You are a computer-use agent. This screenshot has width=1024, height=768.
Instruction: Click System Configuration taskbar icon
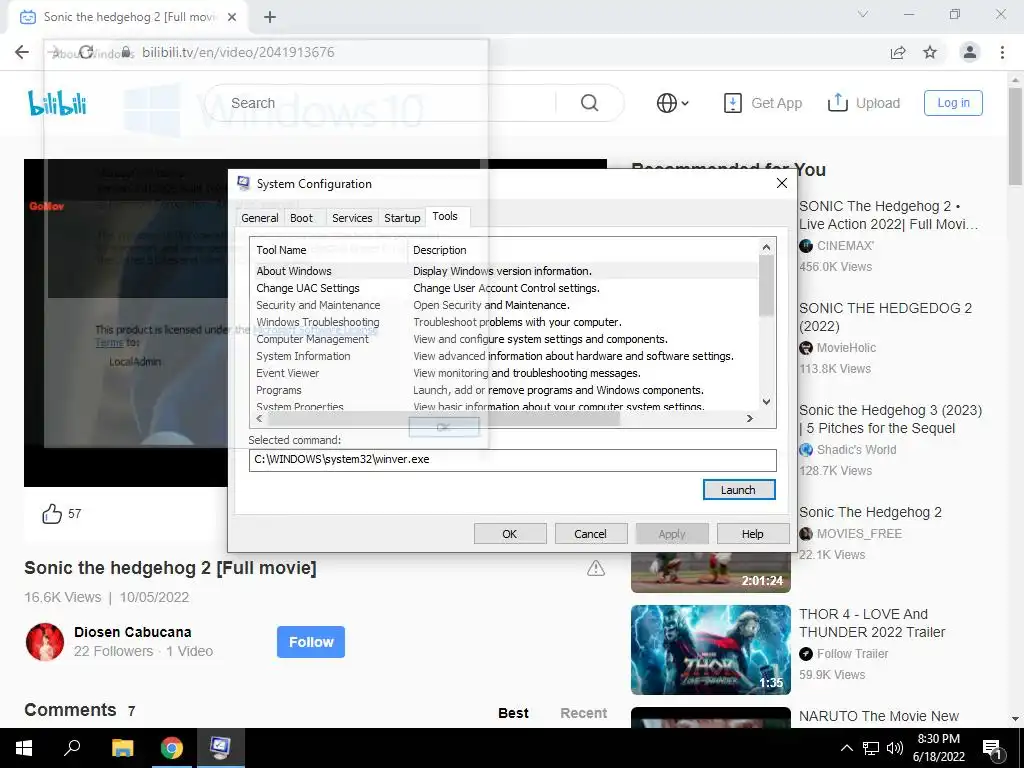tap(220, 748)
